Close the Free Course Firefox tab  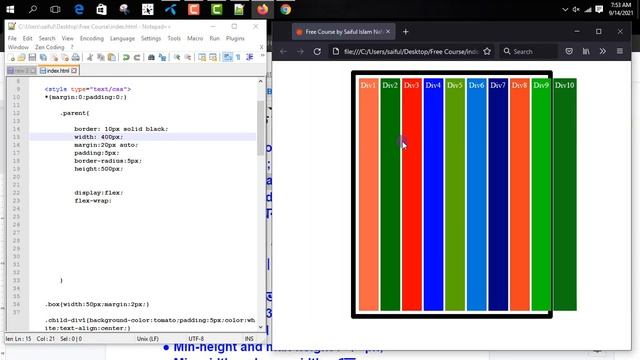point(388,31)
